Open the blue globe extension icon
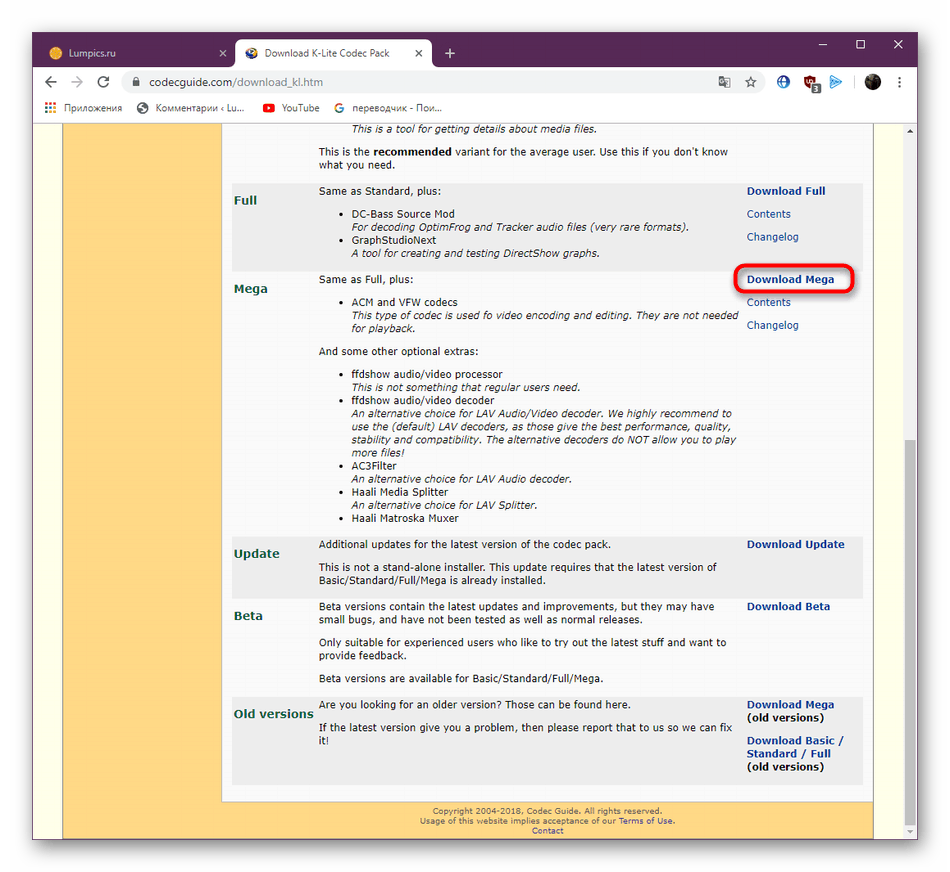Viewport: 950px width, 872px height. (783, 82)
